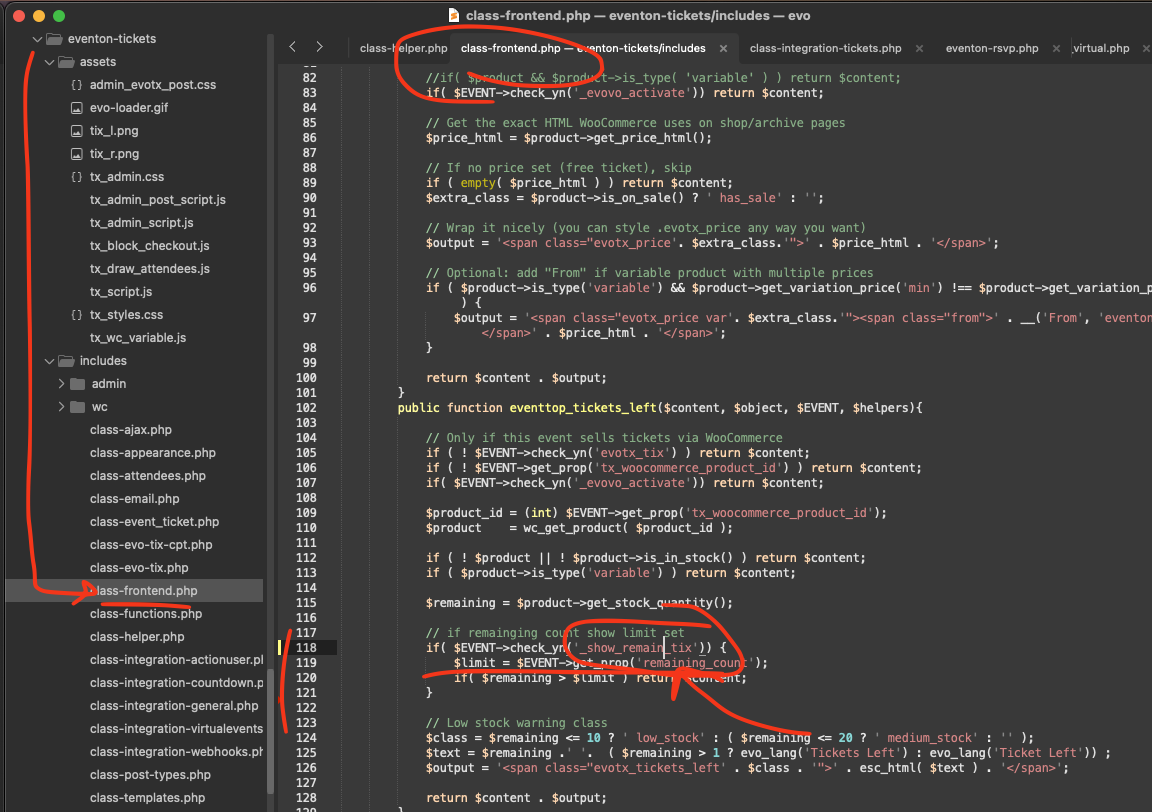
Task: Click the admin_evotx_post.css braces icon
Action: coord(76,85)
